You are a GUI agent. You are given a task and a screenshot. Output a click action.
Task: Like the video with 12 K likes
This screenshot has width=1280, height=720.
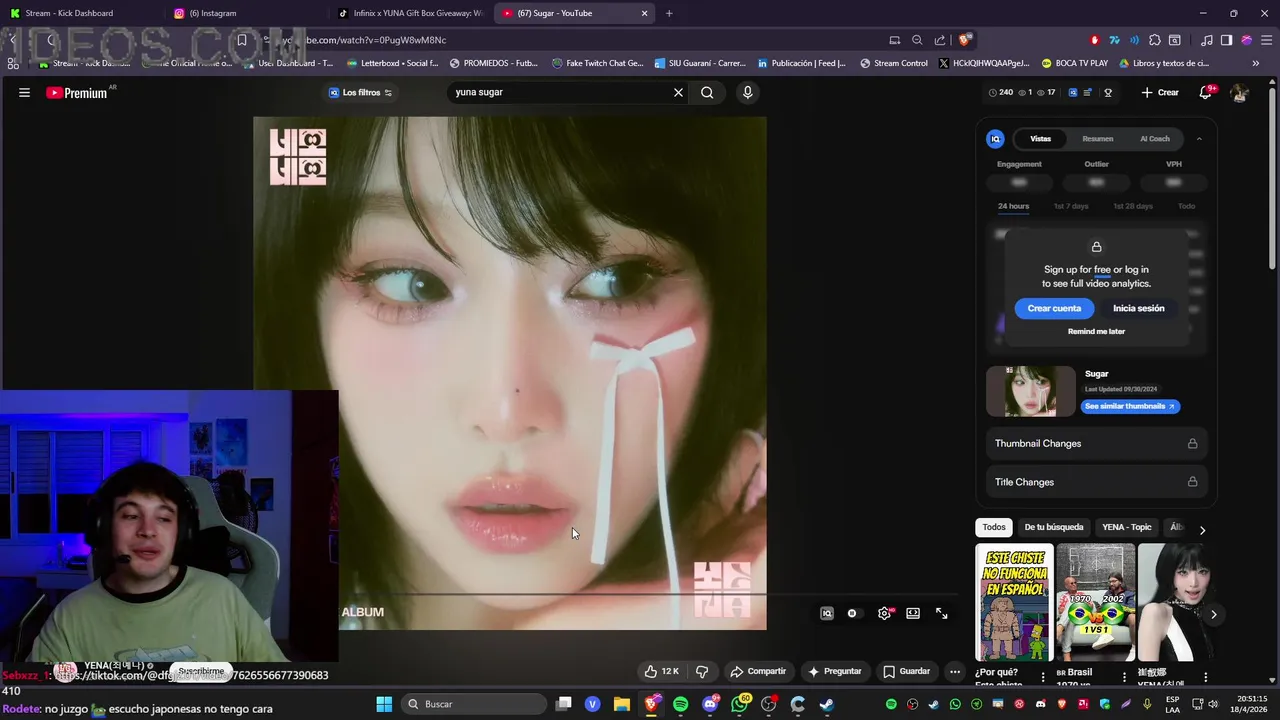[x=662, y=671]
